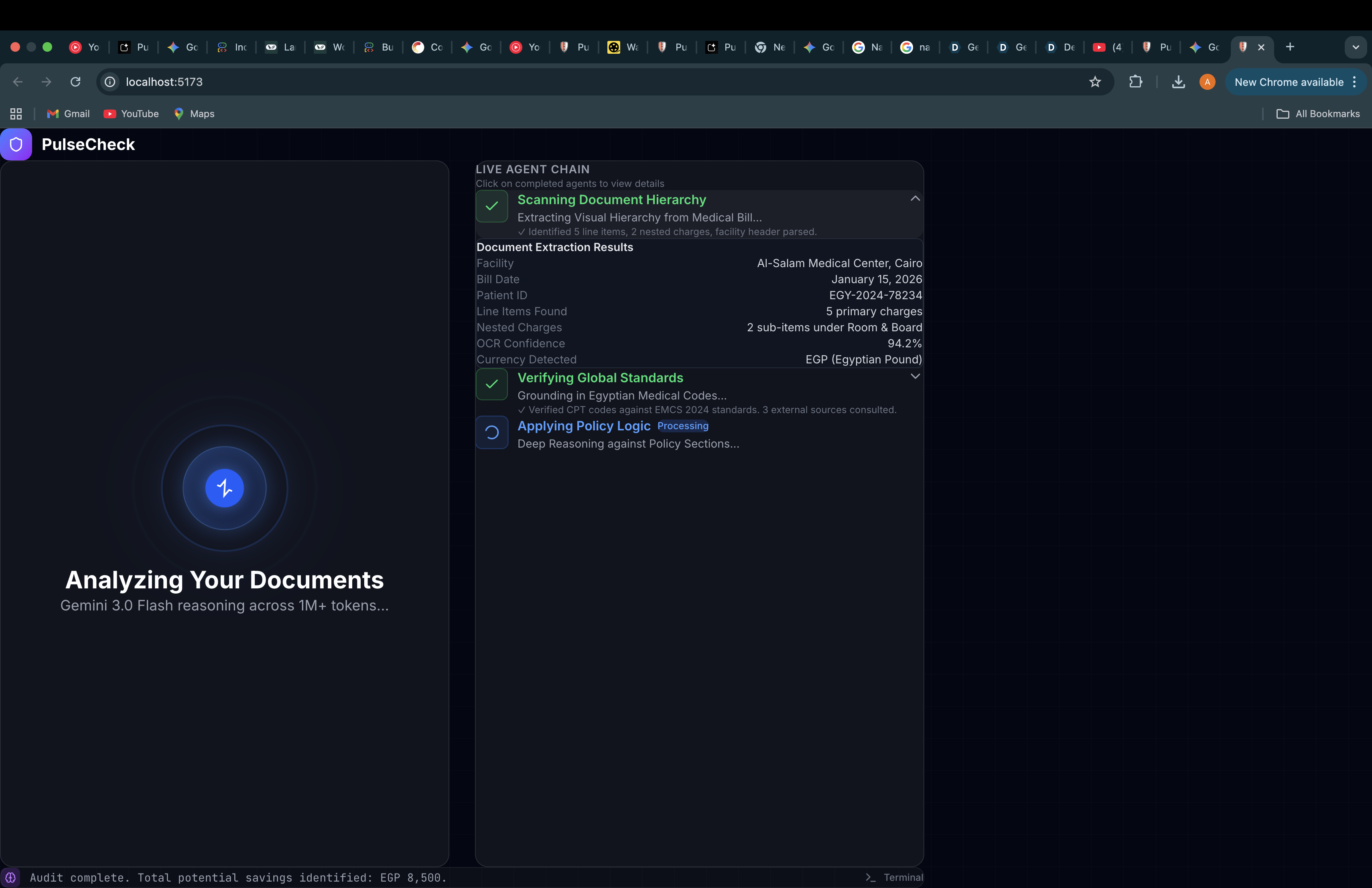
Task: Click New Chrome available button
Action: pos(1289,82)
